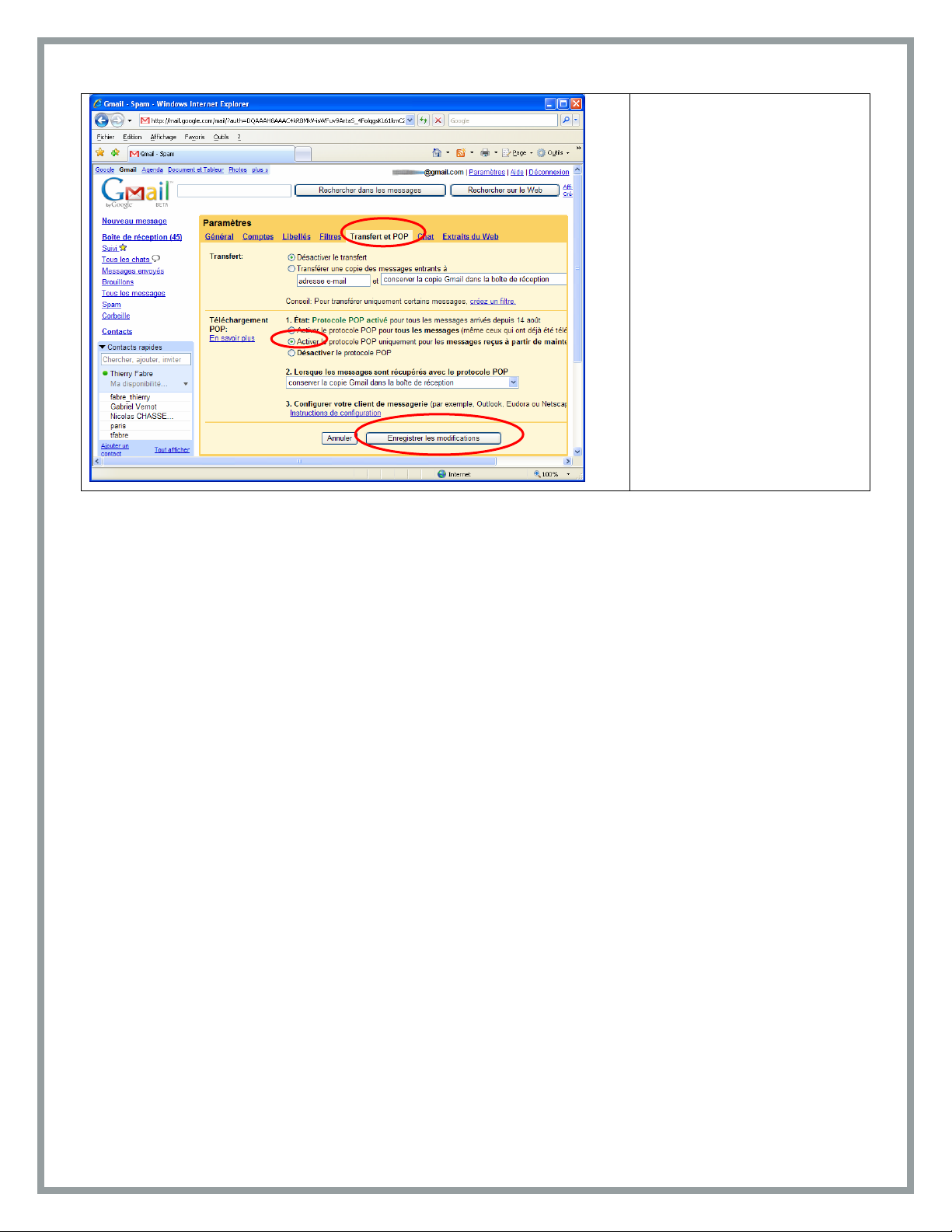Screen dimensions: 952x1232
Task: Collapse the 'Contacts rapides' section
Action: coord(103,347)
